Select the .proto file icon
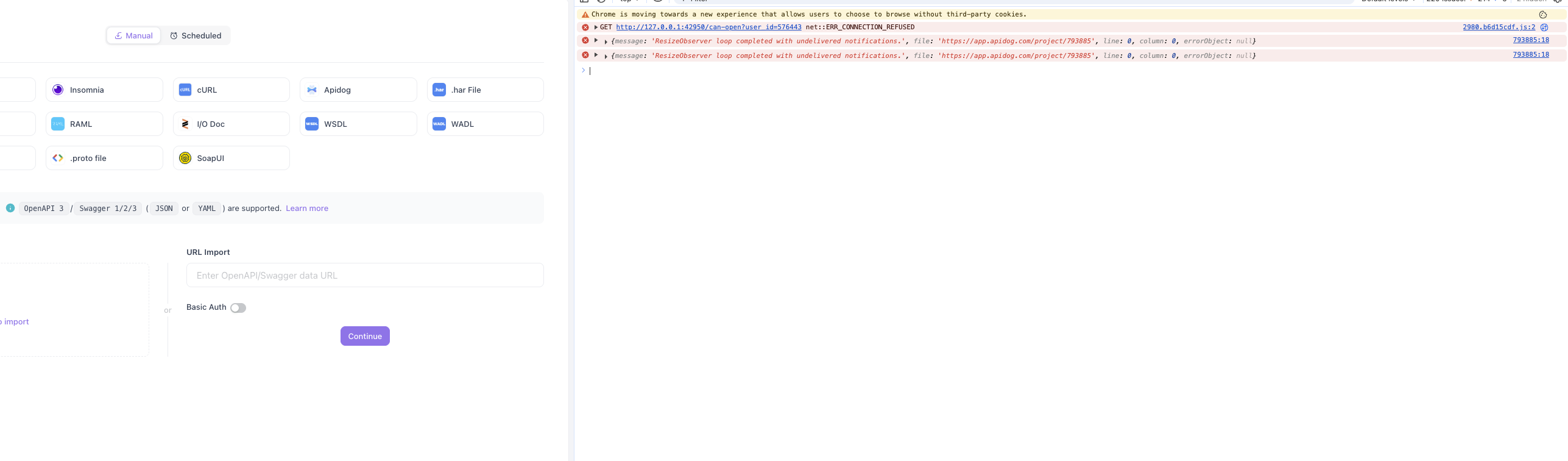The image size is (1568, 461). [x=58, y=158]
